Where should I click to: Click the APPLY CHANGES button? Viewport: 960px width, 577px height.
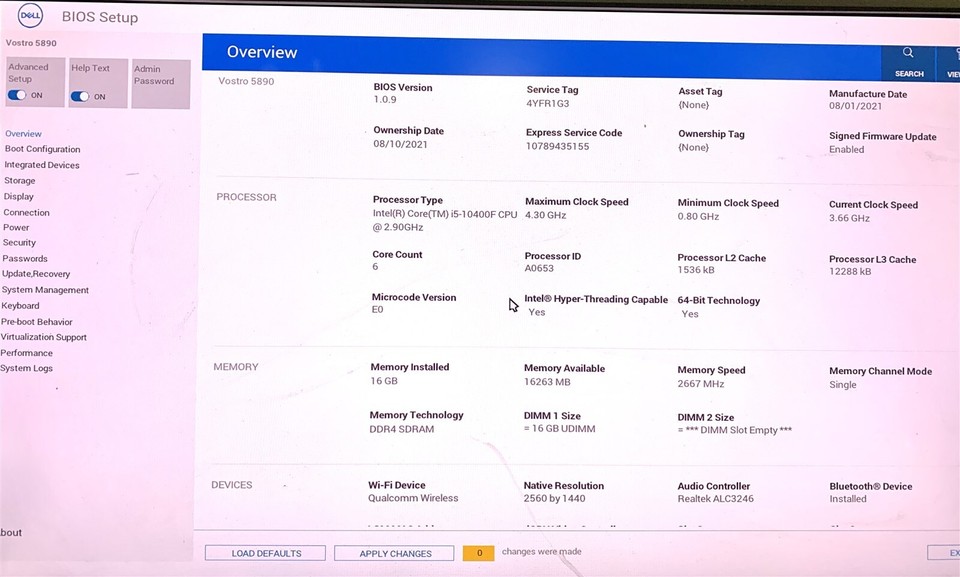(x=394, y=553)
